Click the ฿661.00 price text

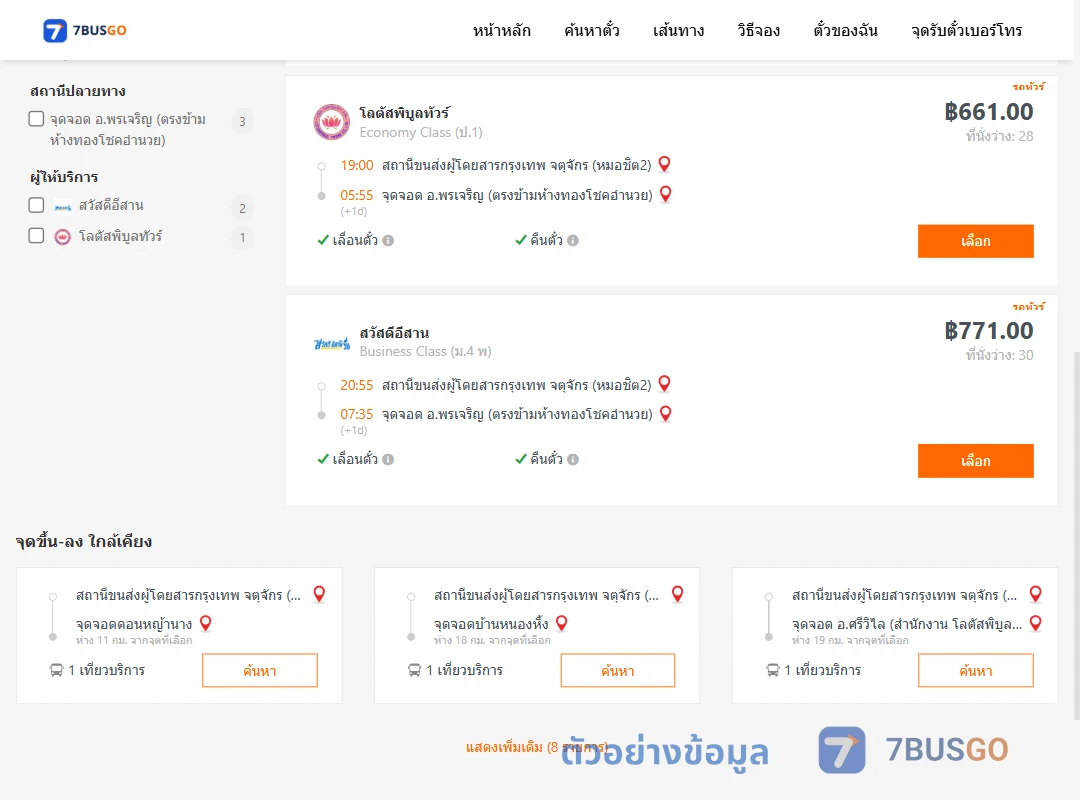coord(988,112)
